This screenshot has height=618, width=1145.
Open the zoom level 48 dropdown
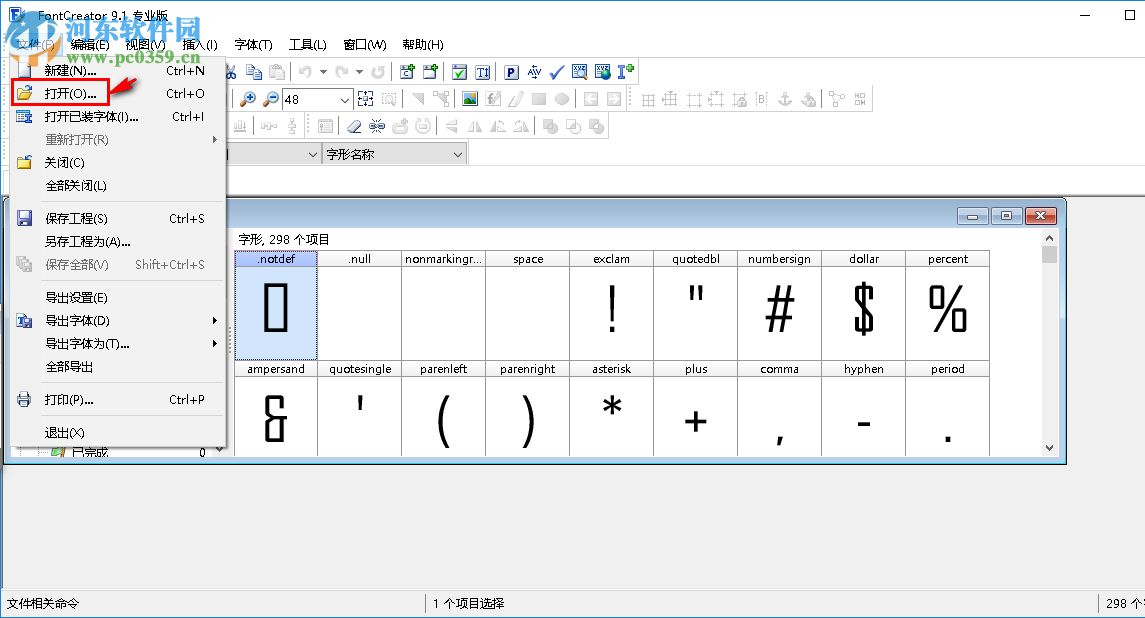click(x=344, y=97)
